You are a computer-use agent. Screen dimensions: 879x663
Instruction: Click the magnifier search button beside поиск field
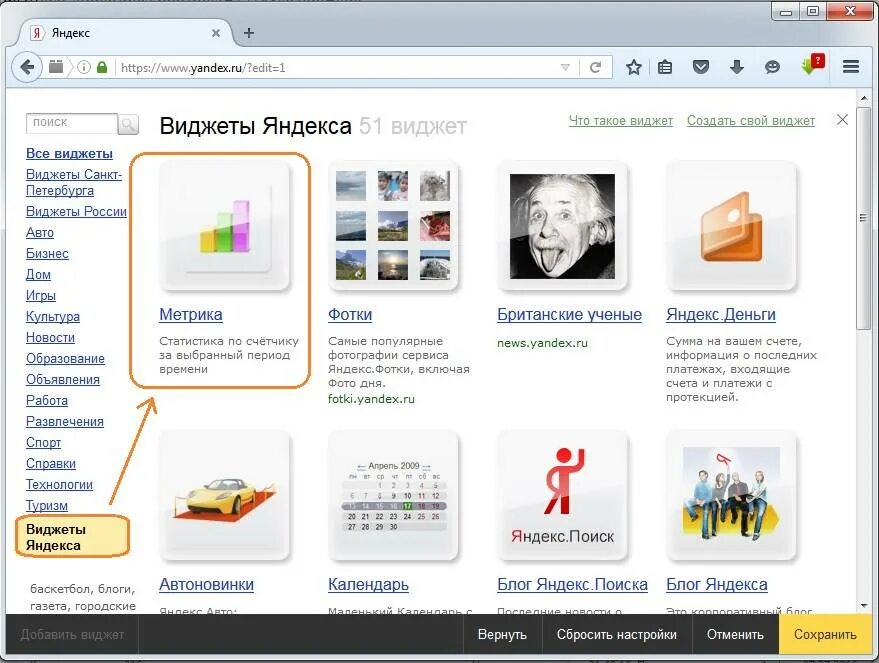128,124
